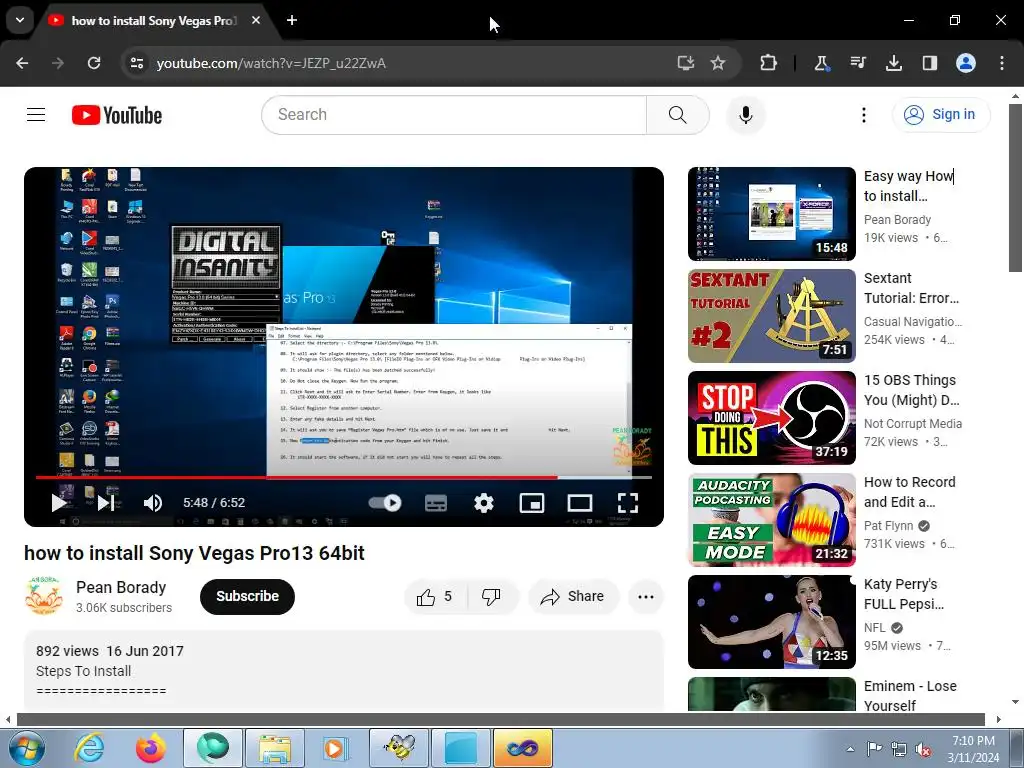This screenshot has width=1024, height=768.
Task: Open Chrome three-dot menu
Action: point(1002,63)
